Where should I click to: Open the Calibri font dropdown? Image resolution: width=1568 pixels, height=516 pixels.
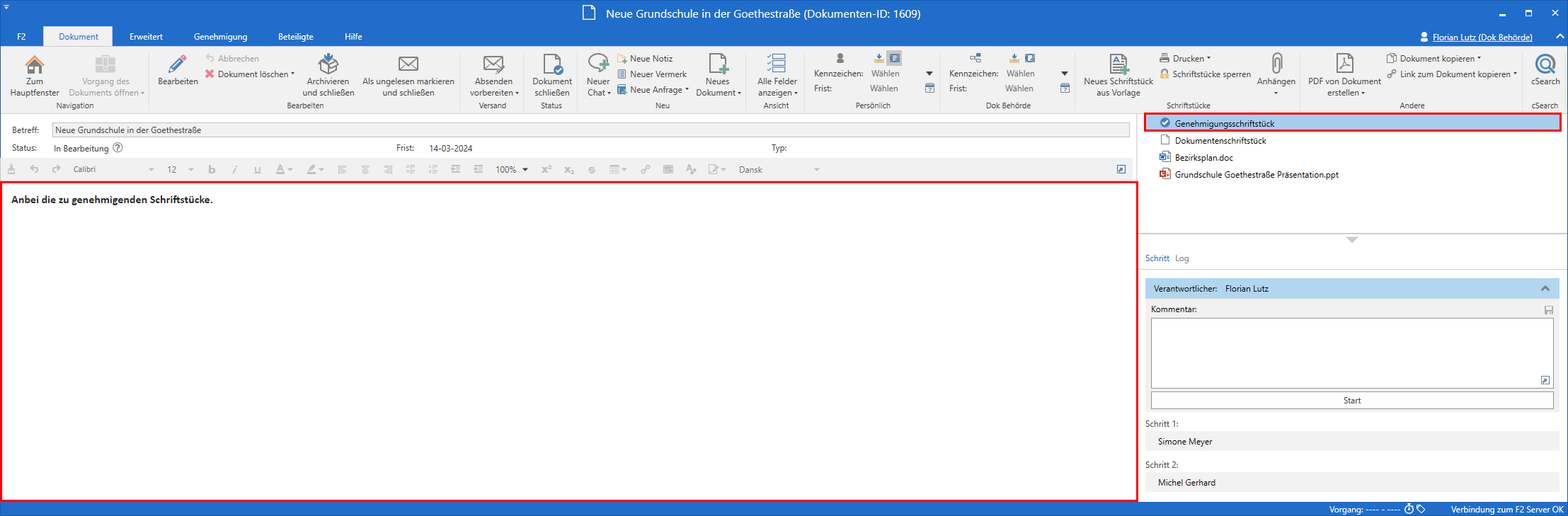click(151, 170)
